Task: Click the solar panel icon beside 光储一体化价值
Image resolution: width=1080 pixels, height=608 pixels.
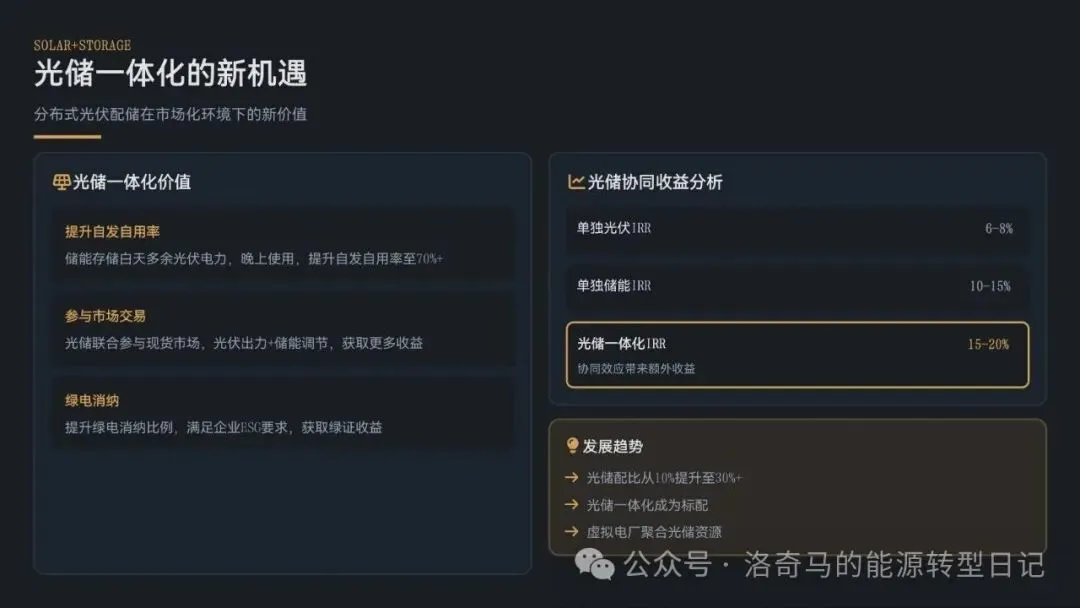Action: 61,182
